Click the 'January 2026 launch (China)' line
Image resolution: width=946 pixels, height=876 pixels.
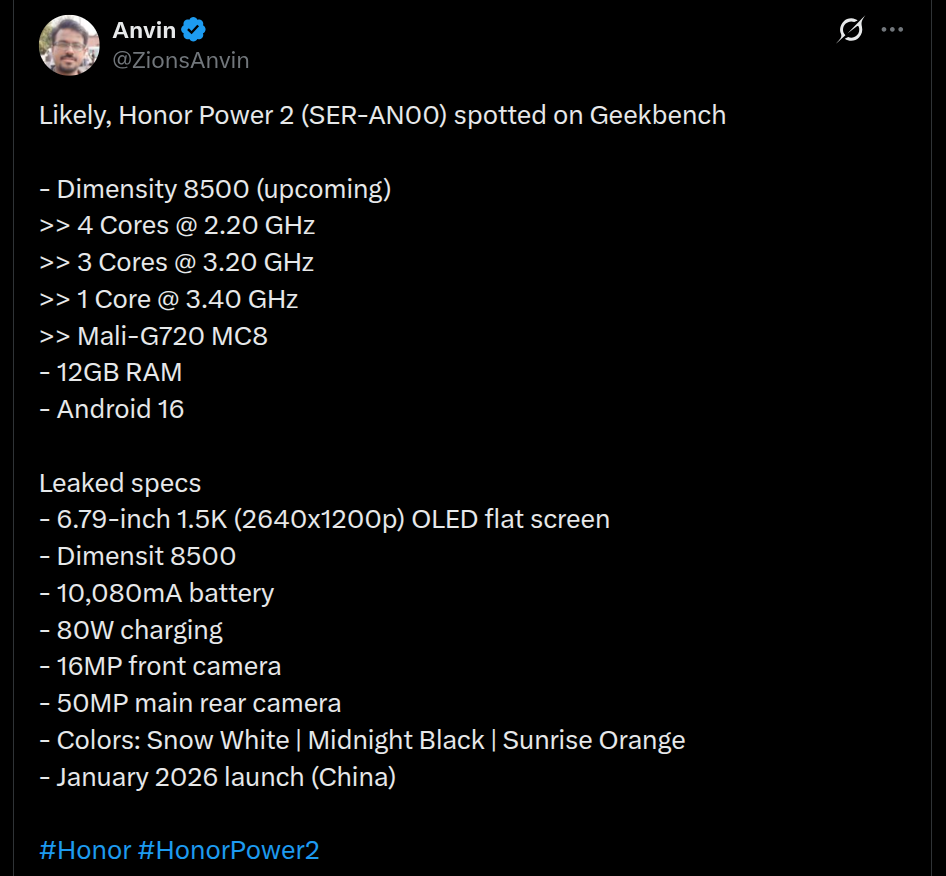tap(217, 777)
